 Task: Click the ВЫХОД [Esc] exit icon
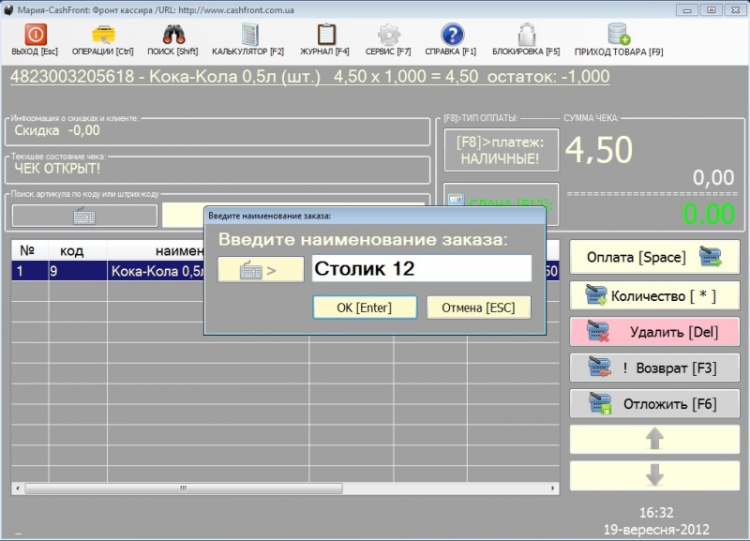35,35
